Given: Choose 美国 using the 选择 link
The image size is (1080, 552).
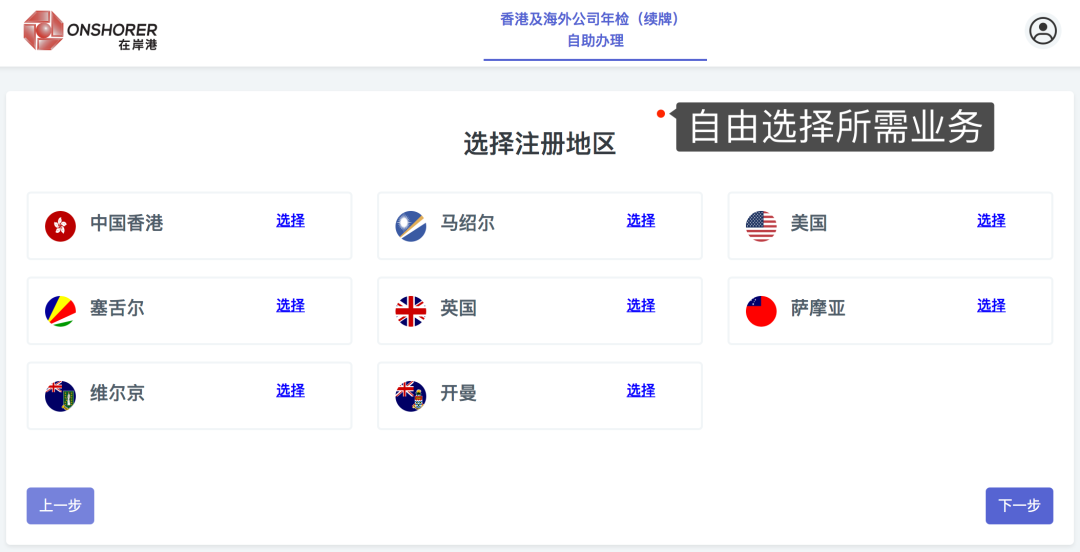Looking at the screenshot, I should click(x=991, y=221).
